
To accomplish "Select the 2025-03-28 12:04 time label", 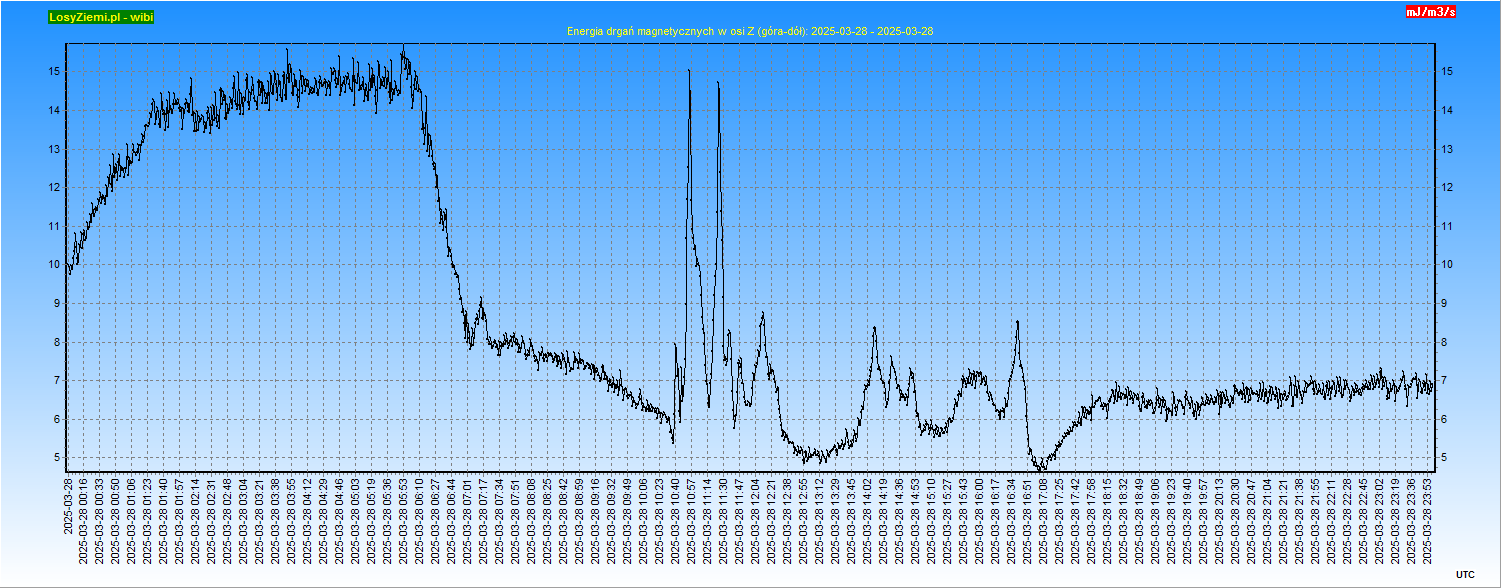I will (x=756, y=519).
